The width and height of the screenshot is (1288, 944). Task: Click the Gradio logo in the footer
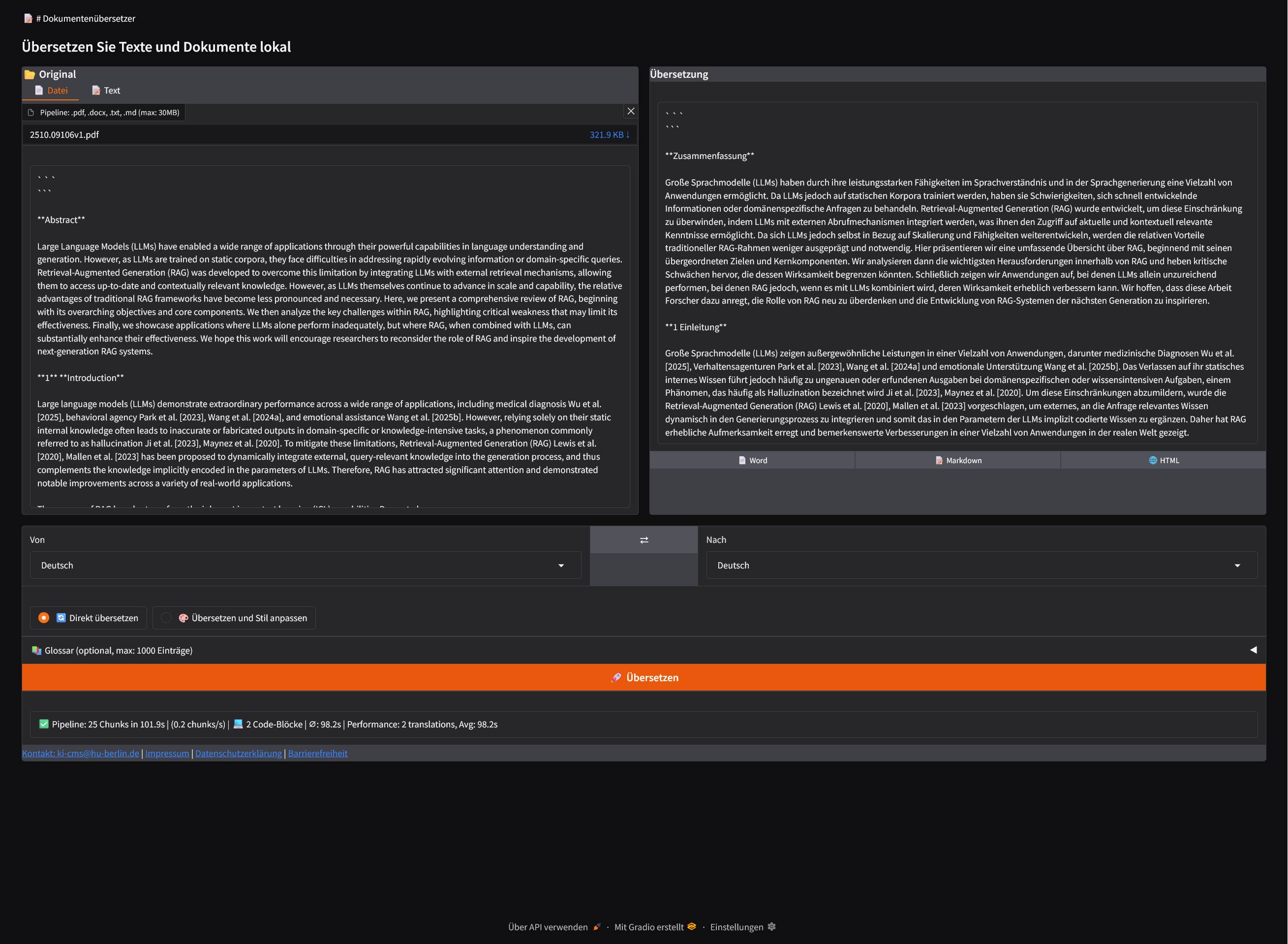[x=692, y=927]
